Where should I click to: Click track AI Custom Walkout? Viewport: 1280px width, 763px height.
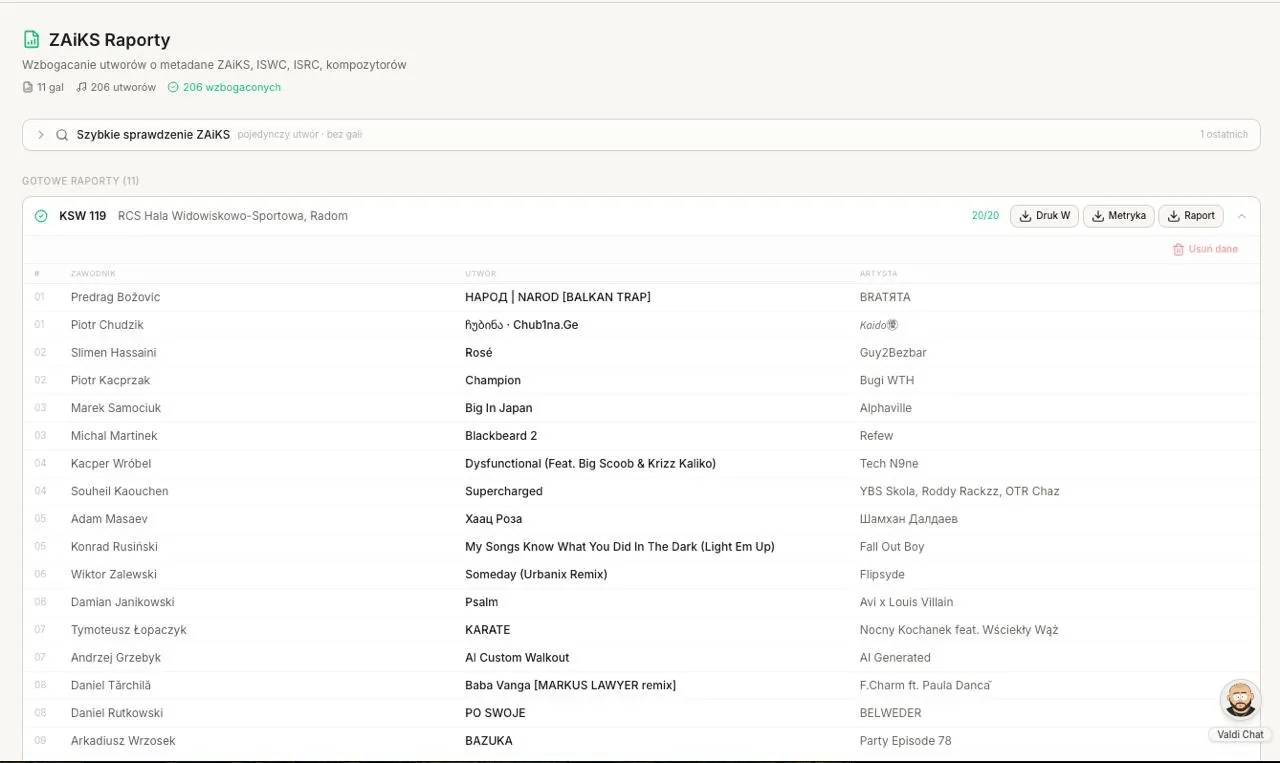tap(517, 658)
